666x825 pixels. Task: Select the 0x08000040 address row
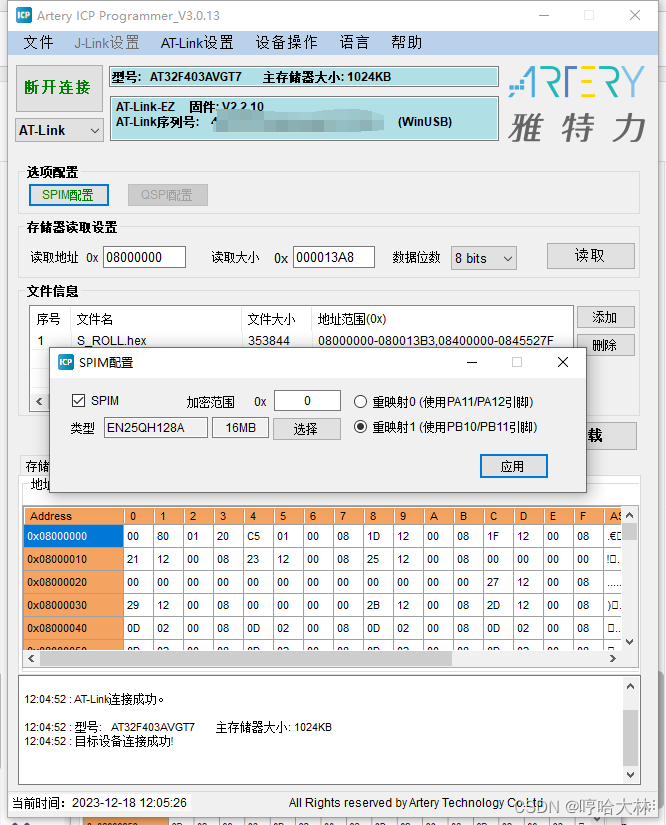74,628
